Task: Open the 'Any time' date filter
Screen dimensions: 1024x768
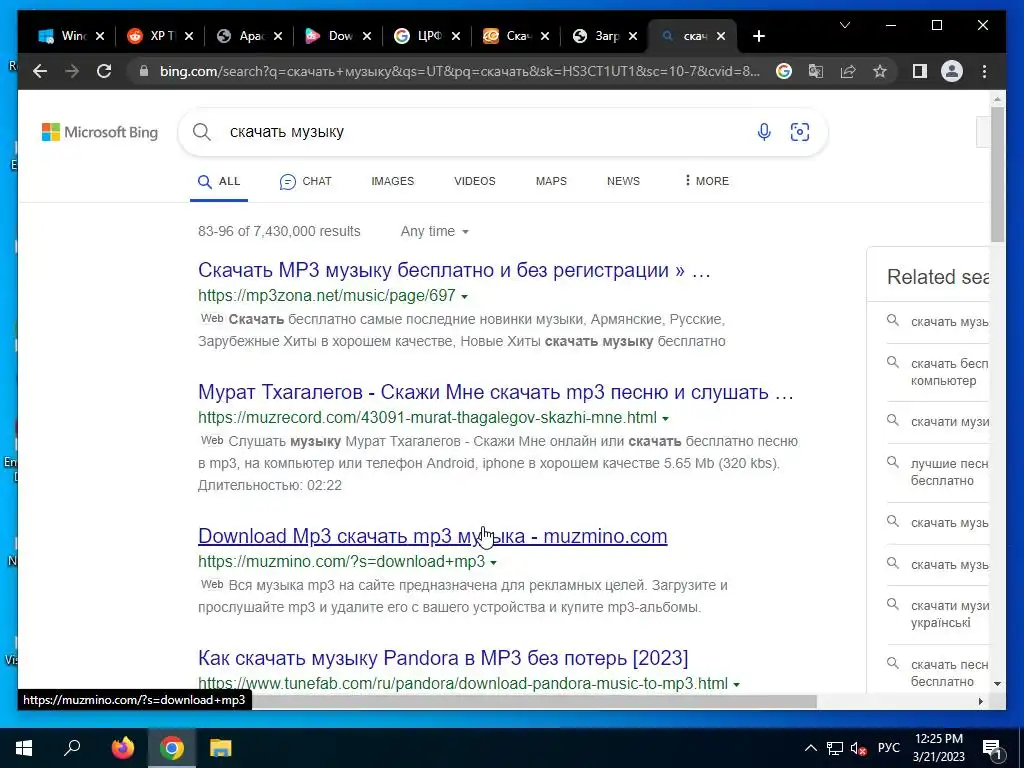Action: click(434, 231)
